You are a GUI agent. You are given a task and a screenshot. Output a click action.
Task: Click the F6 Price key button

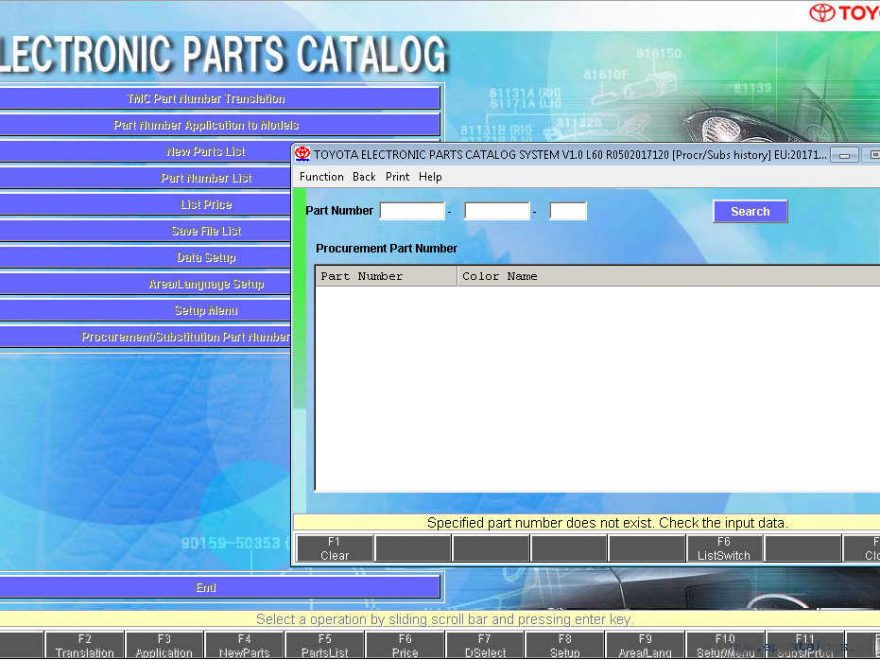tap(405, 645)
